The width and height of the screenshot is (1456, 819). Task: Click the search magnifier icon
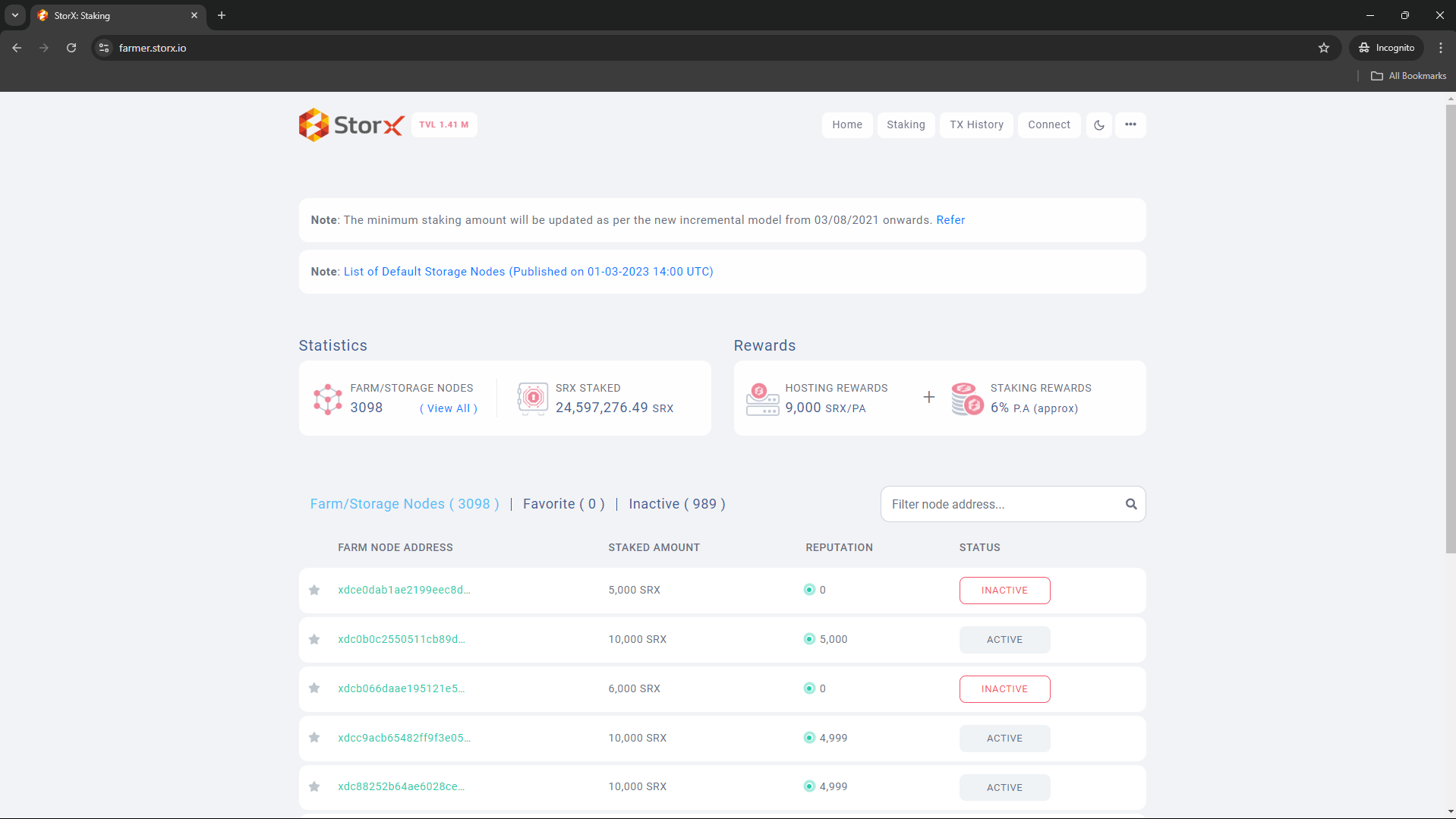tap(1131, 504)
